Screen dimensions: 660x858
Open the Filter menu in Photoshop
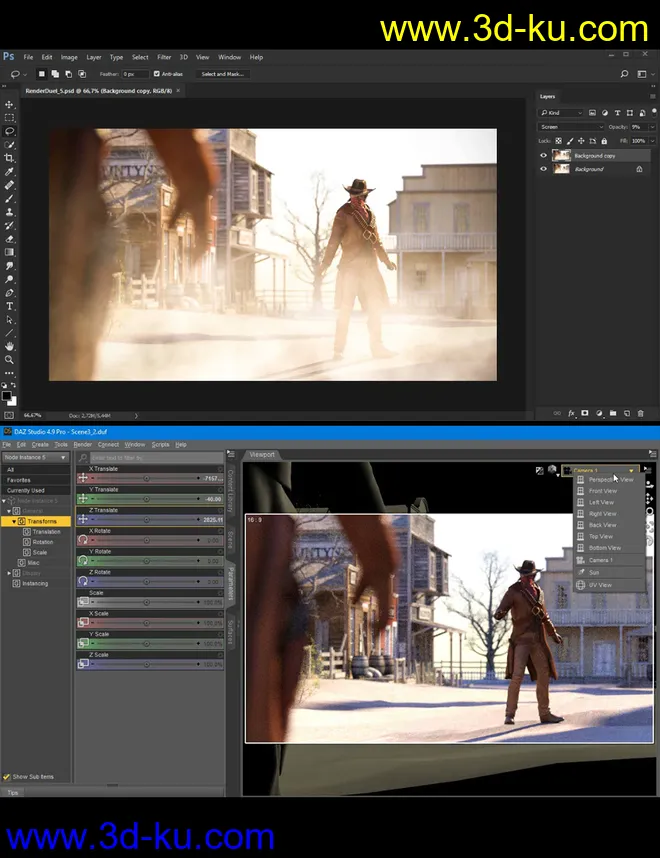[164, 57]
